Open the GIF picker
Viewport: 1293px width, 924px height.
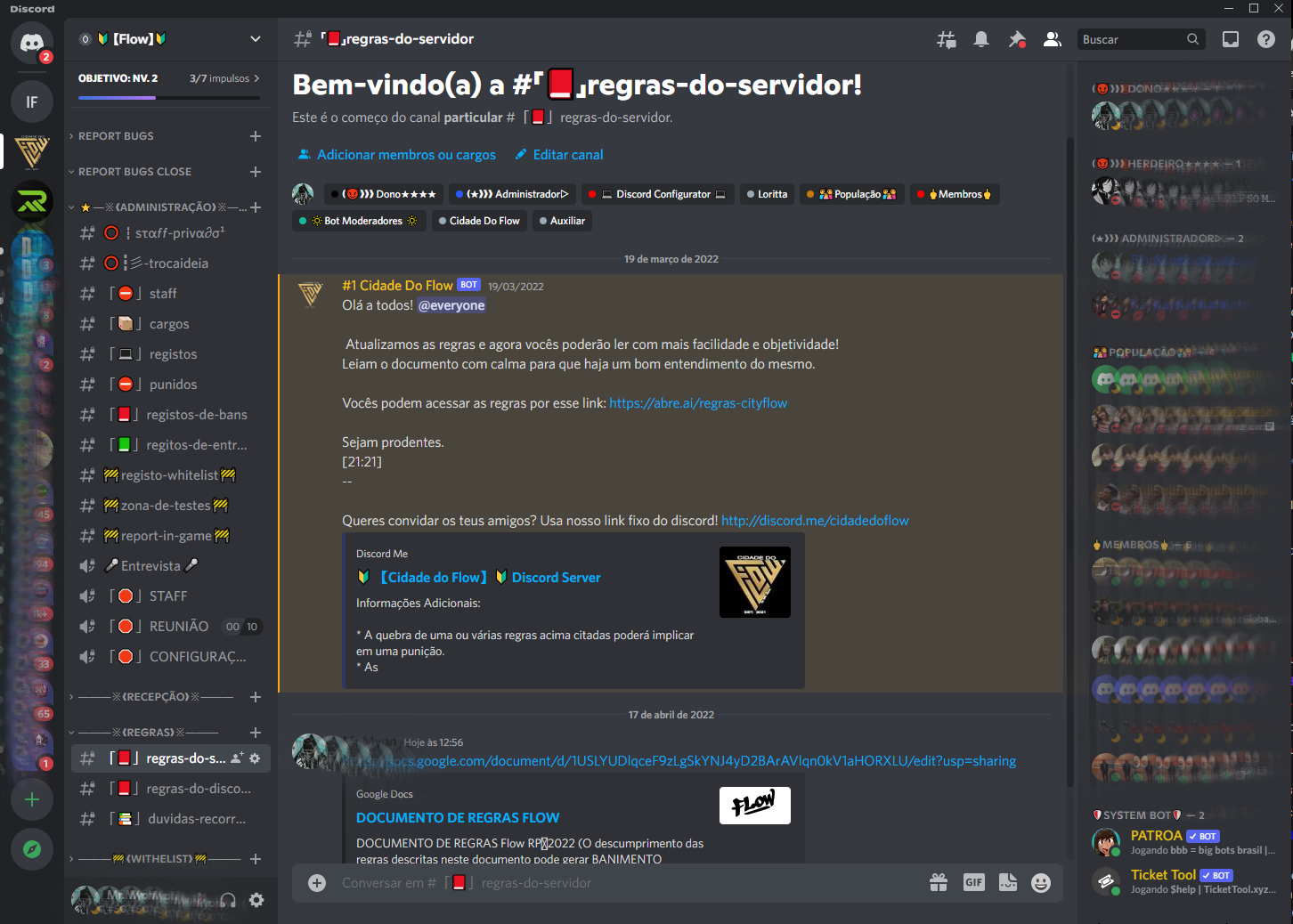click(973, 882)
